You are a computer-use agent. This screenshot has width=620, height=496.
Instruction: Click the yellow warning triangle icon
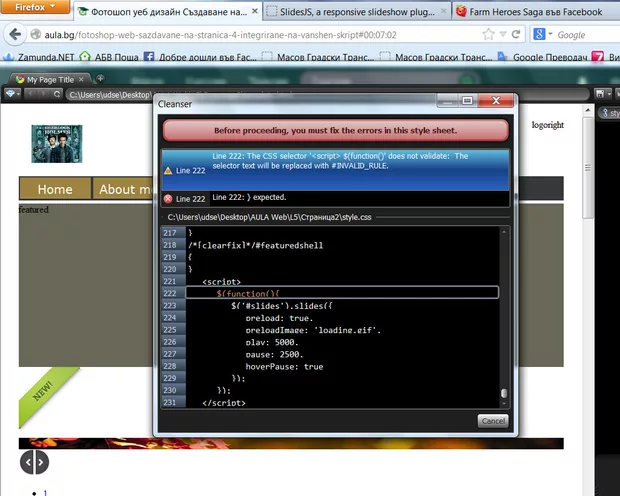(168, 170)
